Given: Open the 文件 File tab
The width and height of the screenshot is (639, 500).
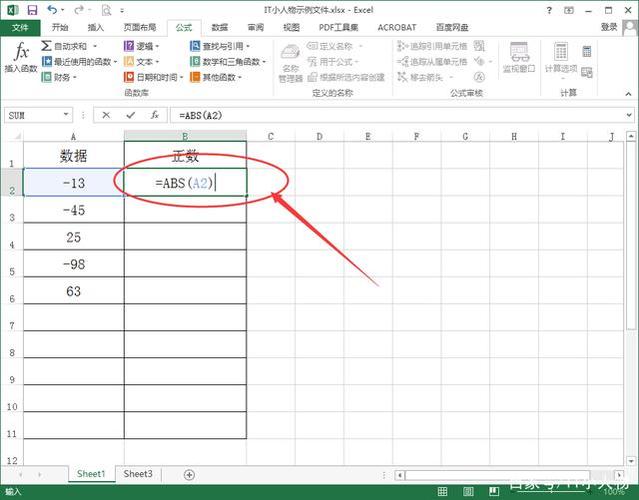Looking at the screenshot, I should (x=20, y=28).
